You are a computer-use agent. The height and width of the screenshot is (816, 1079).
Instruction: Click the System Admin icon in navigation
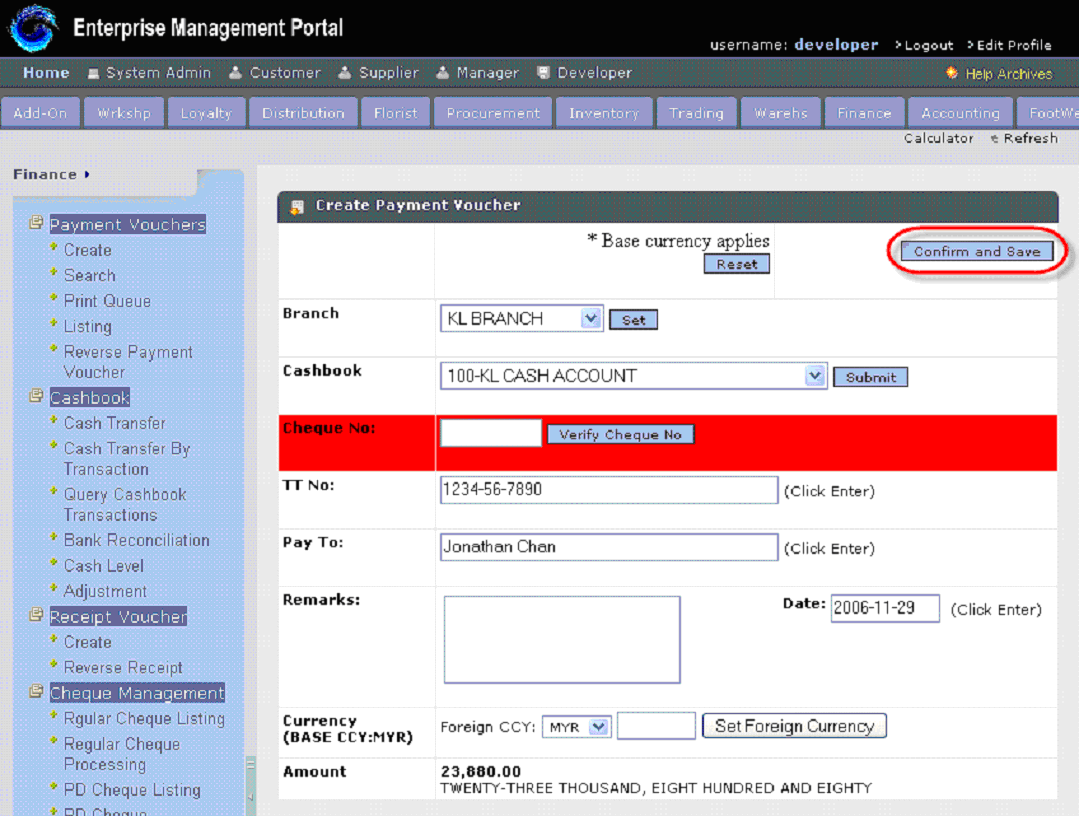point(94,73)
